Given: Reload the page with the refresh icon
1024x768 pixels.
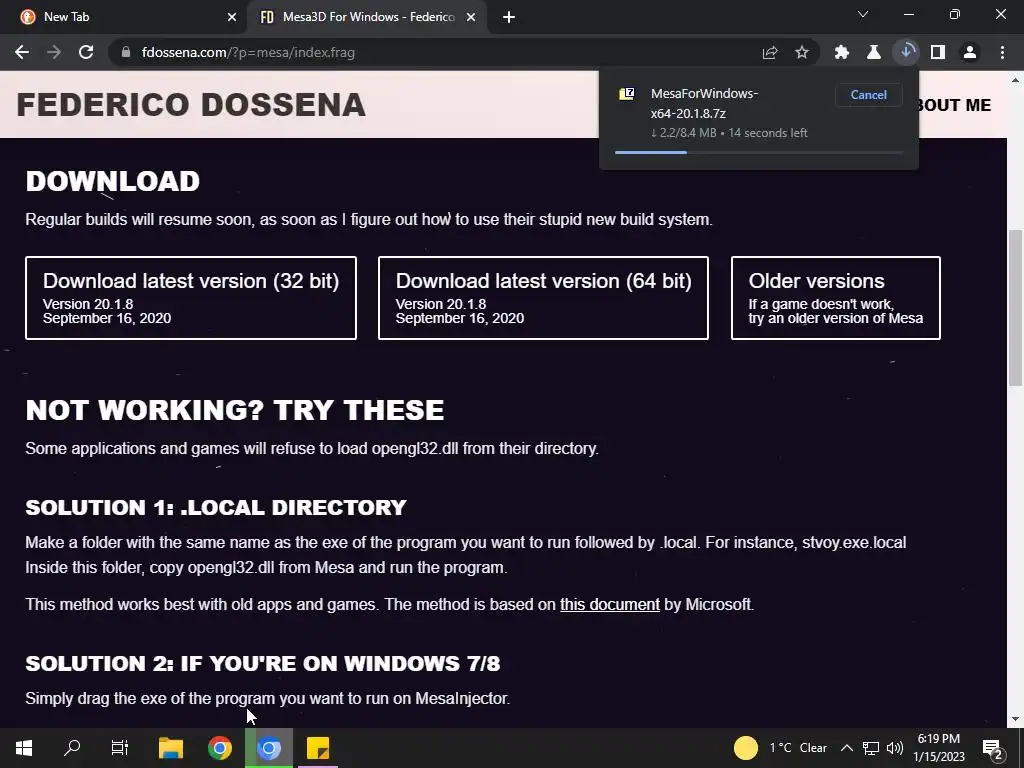Looking at the screenshot, I should click(x=86, y=52).
